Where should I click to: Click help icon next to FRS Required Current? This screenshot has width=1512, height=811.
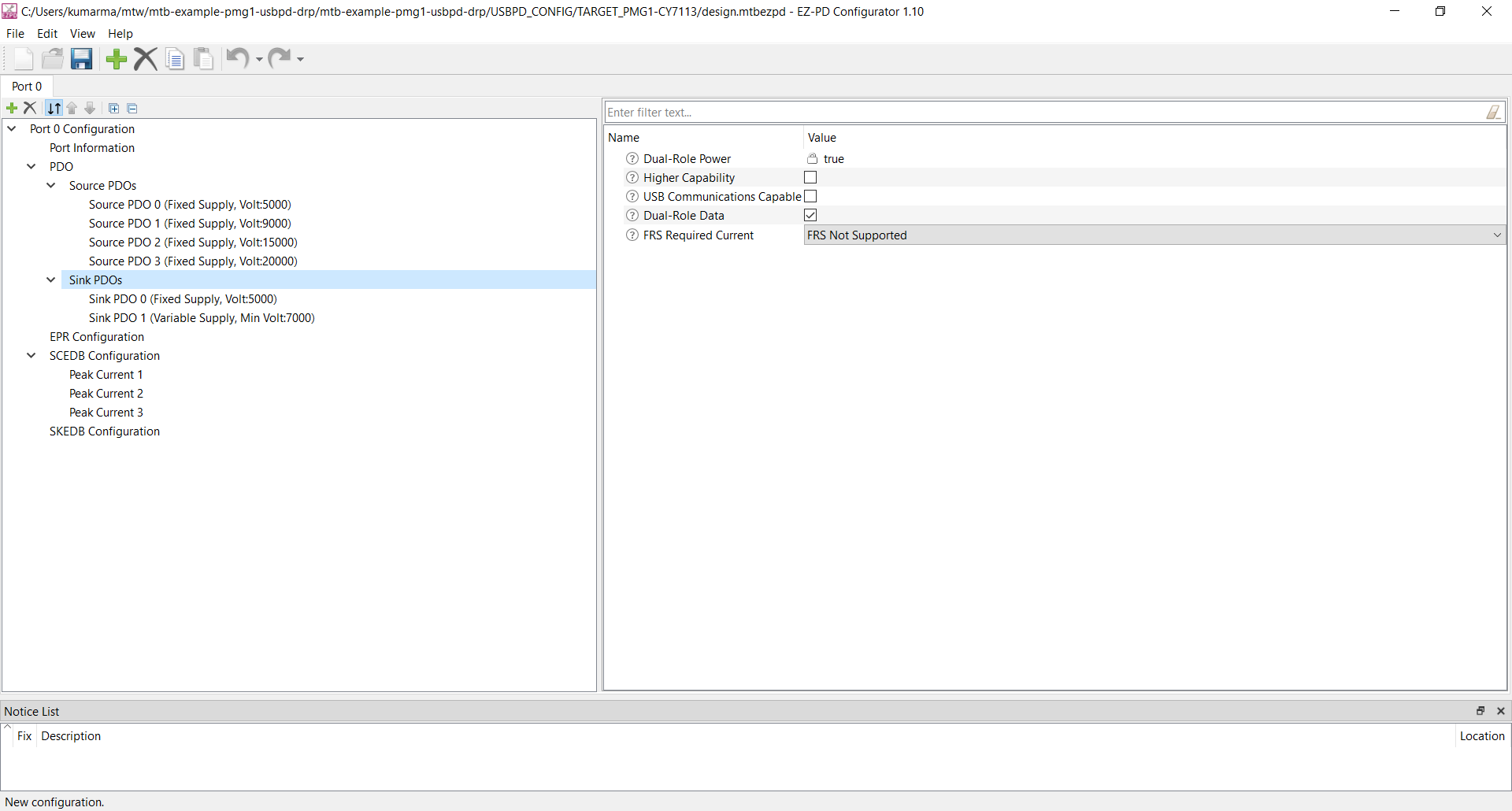click(x=632, y=235)
